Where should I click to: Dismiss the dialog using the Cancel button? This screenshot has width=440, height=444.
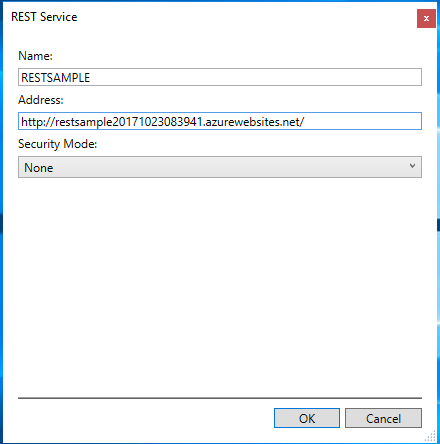[383, 418]
